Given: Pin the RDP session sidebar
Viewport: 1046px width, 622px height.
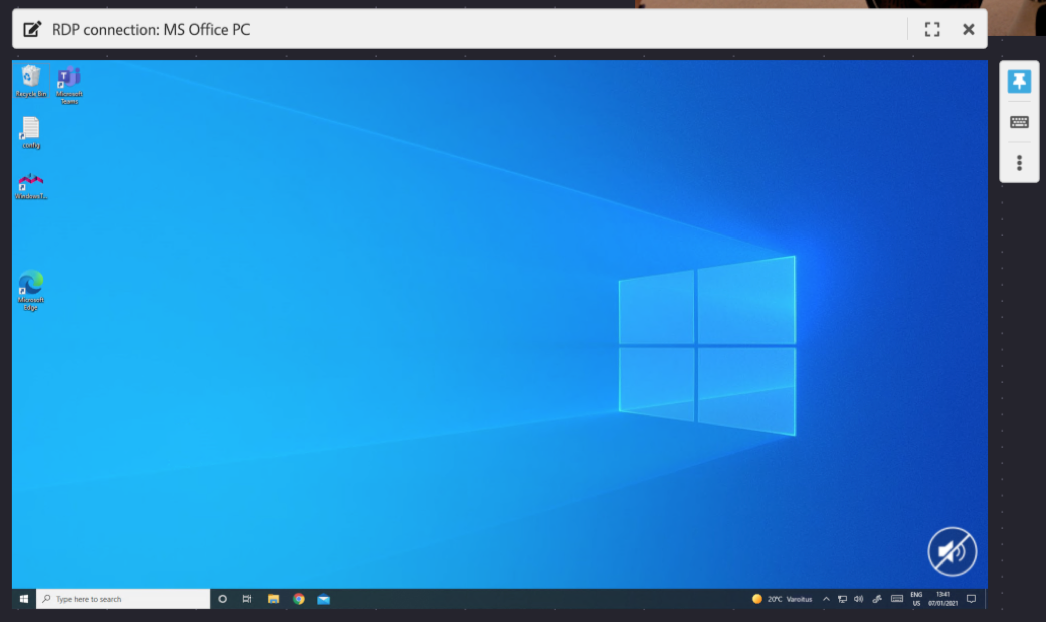Looking at the screenshot, I should [x=1019, y=80].
